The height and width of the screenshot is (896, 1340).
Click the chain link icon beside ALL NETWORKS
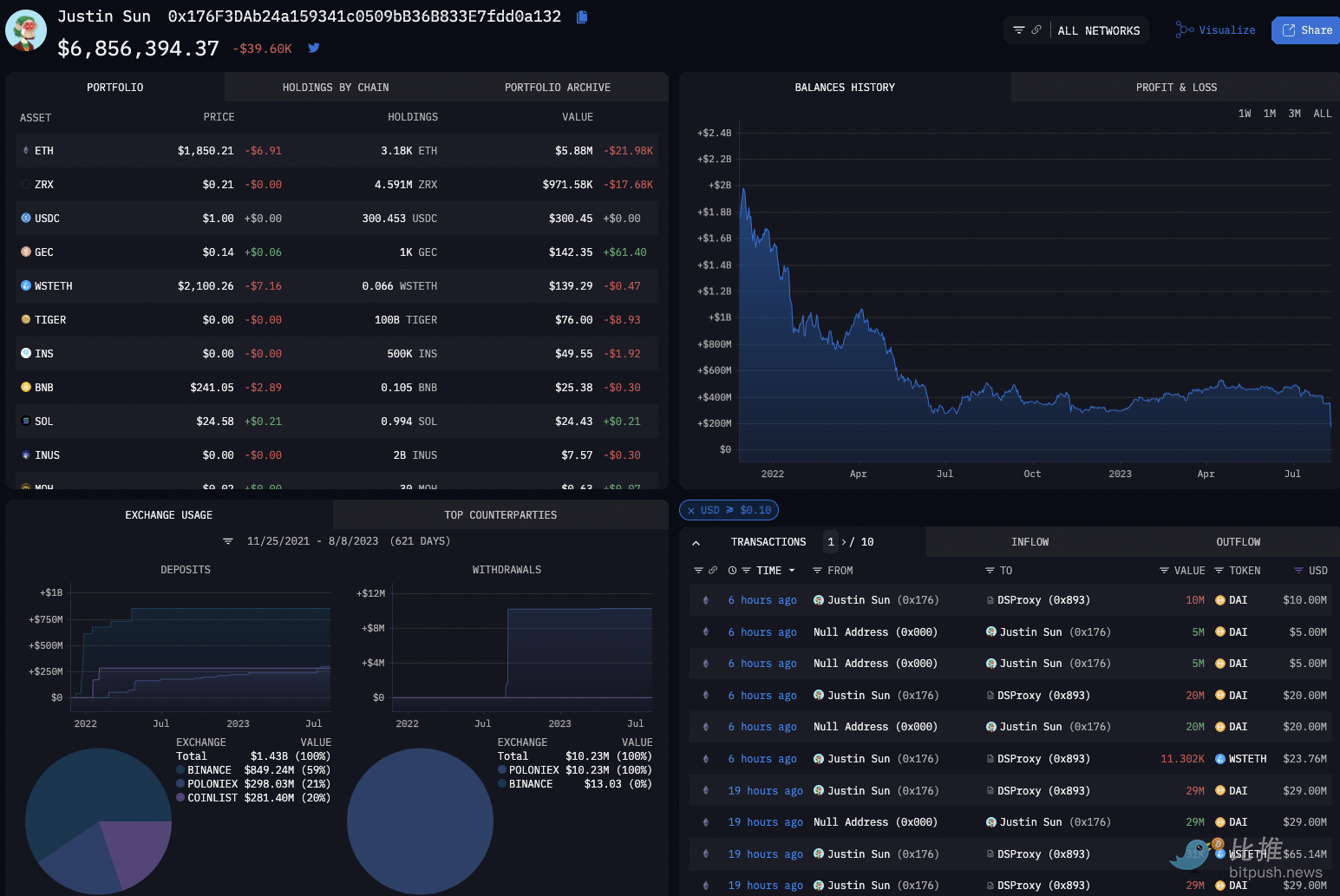[1036, 30]
